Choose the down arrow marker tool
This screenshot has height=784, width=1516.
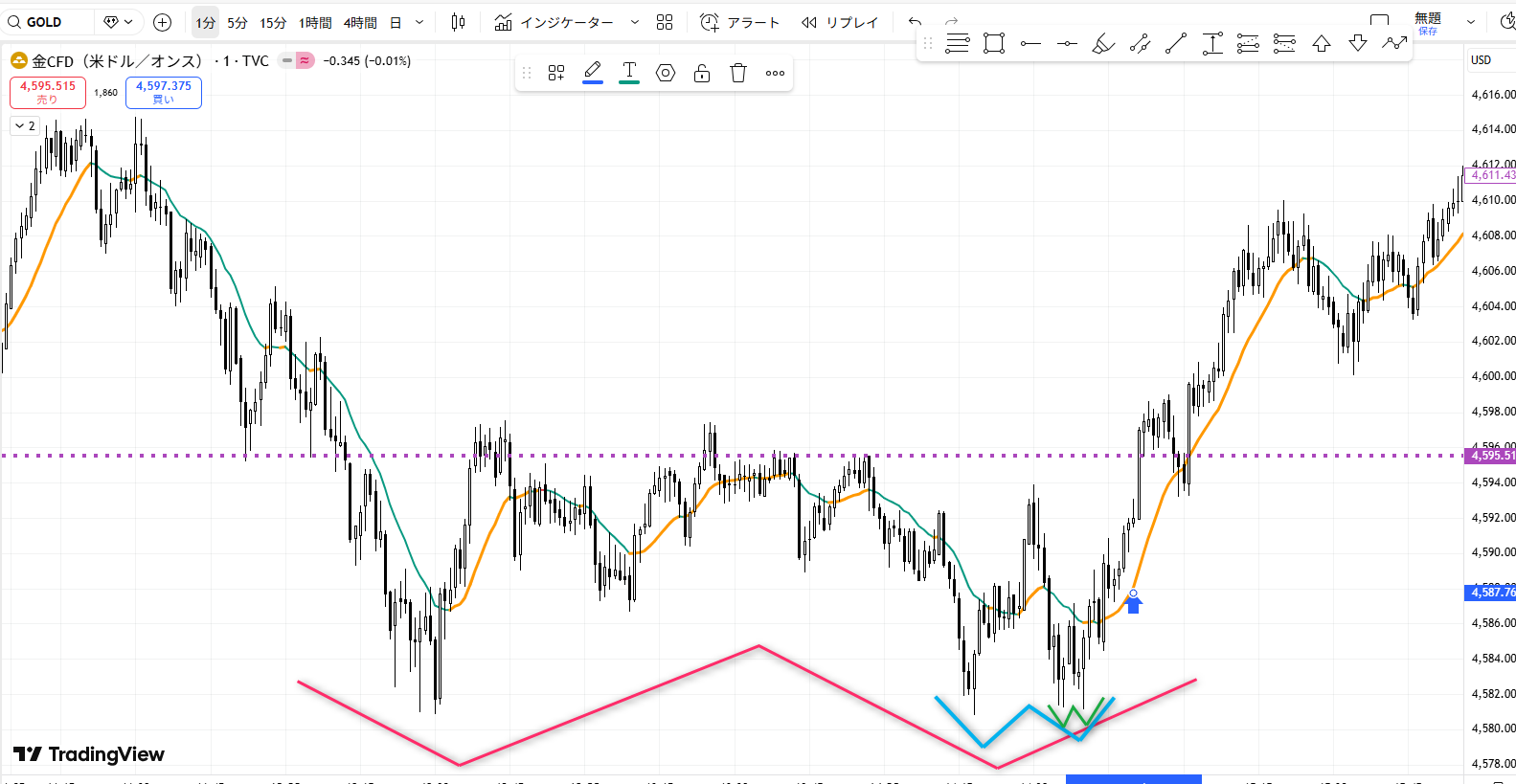tap(1358, 43)
